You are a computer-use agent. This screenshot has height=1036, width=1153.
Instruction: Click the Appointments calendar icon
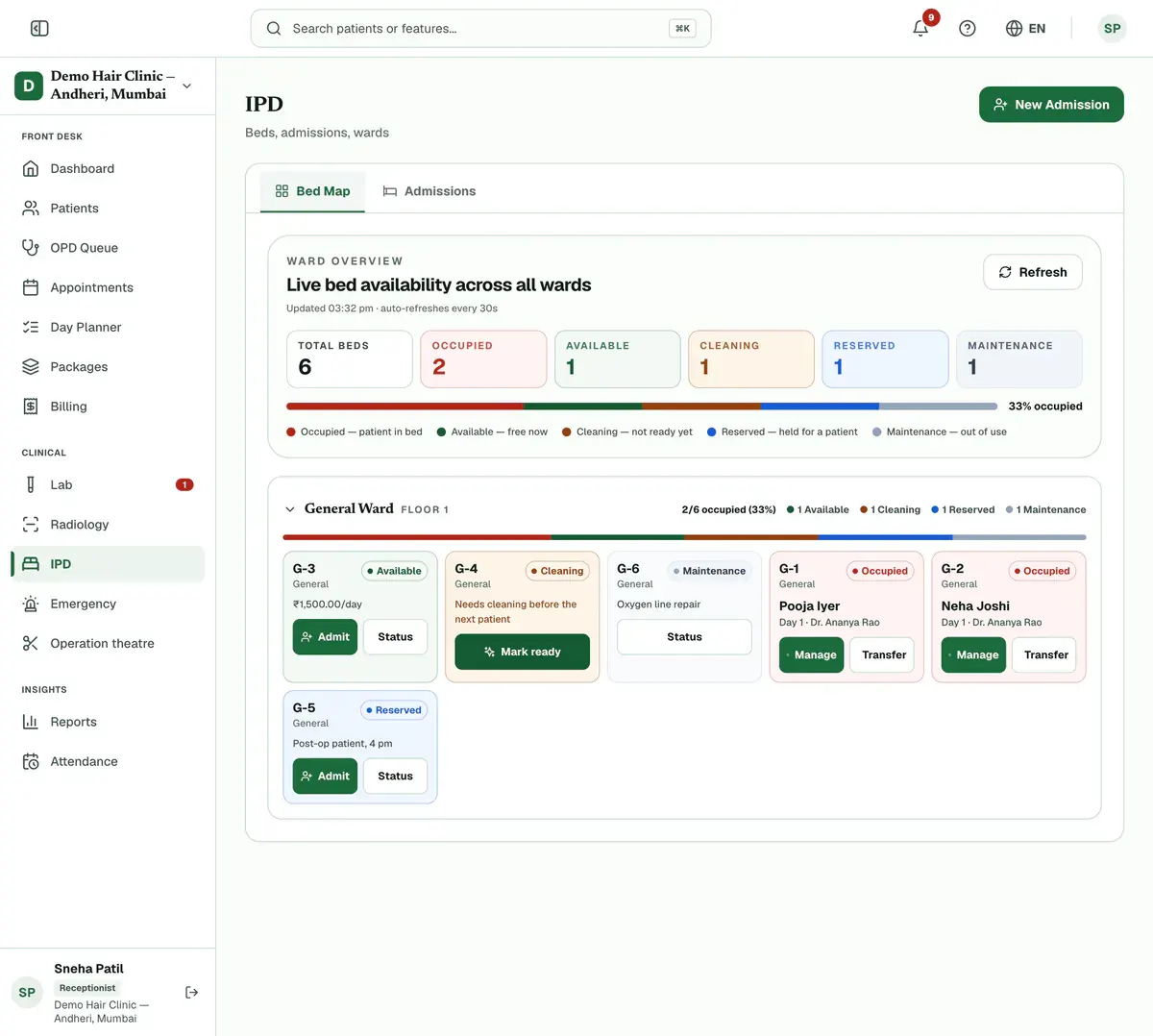point(31,287)
